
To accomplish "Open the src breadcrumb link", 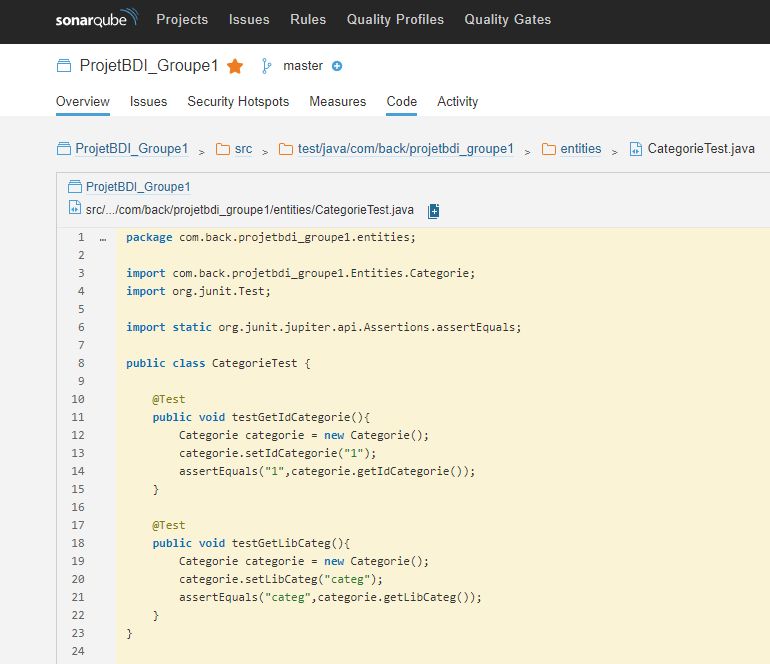I will point(244,149).
